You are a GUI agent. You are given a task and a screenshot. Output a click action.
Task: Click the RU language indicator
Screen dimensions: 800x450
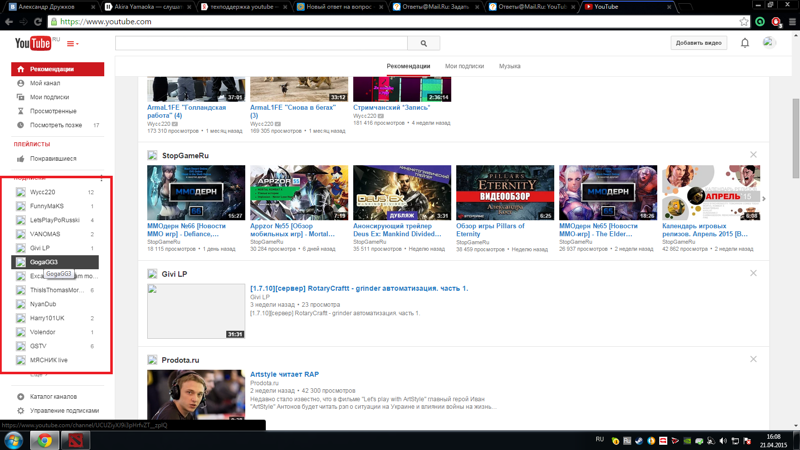tap(599, 439)
